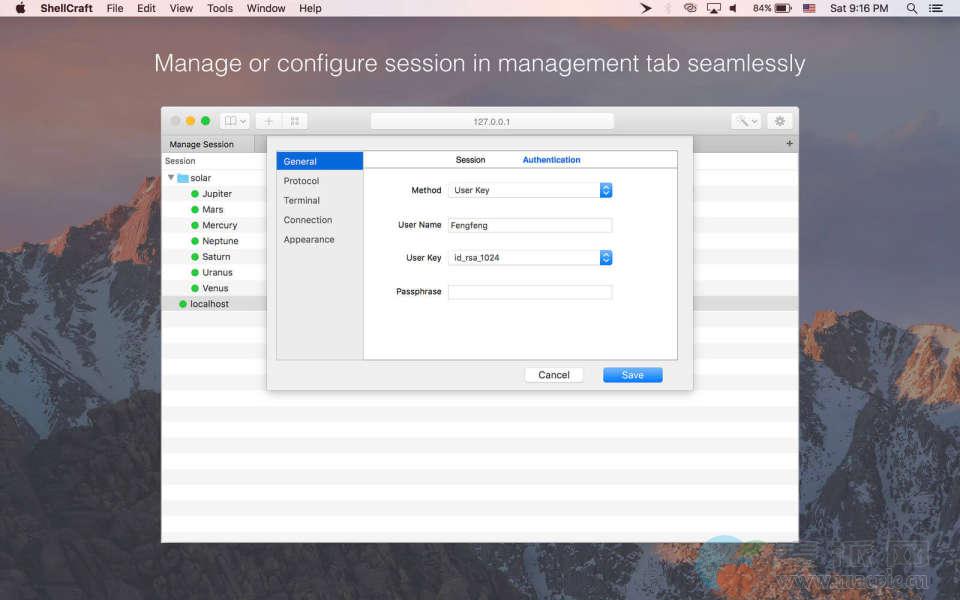Open the wrench tools dropdown in toolbar
Screen dimensions: 960x600
pyautogui.click(x=746, y=121)
